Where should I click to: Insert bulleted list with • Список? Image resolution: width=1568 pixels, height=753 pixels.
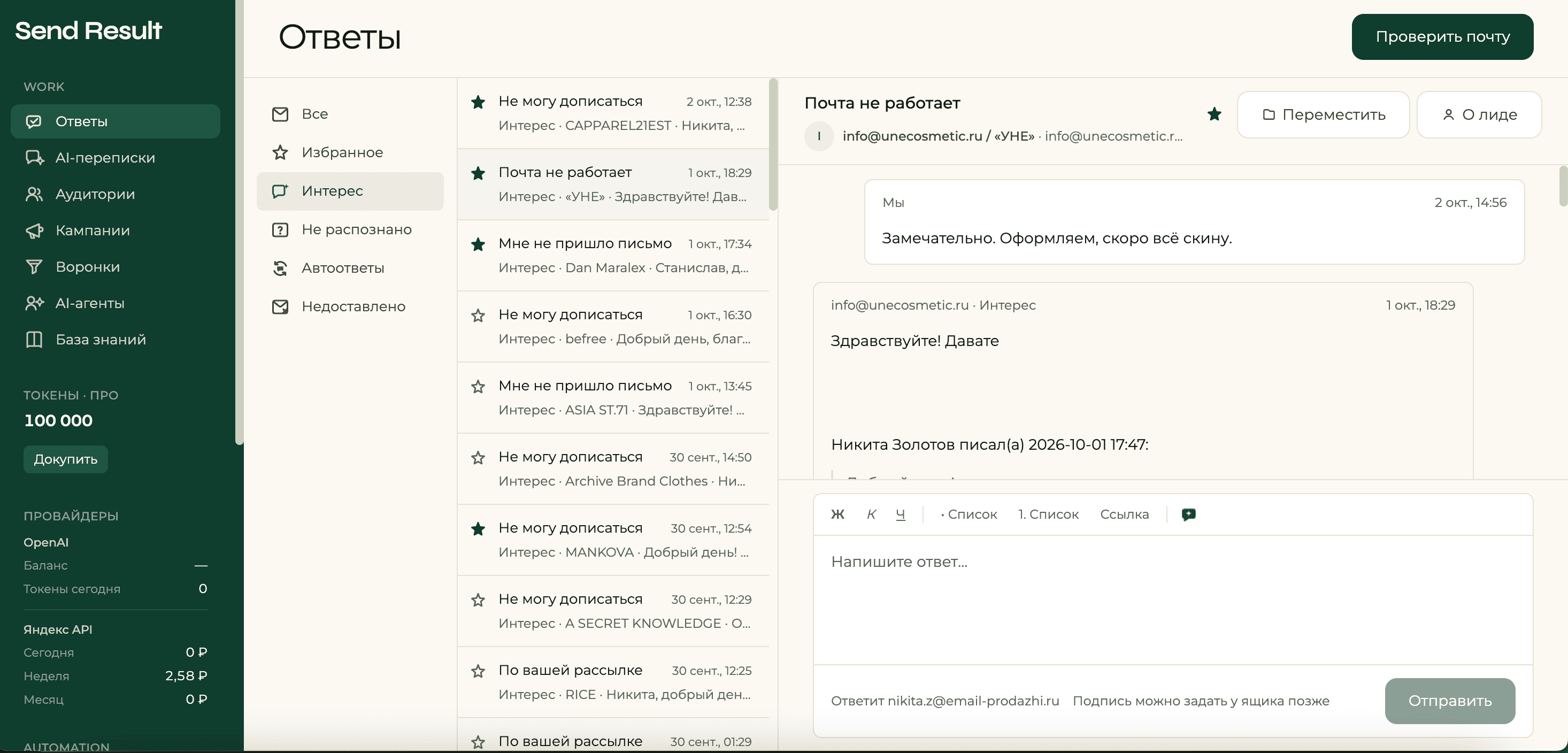969,514
